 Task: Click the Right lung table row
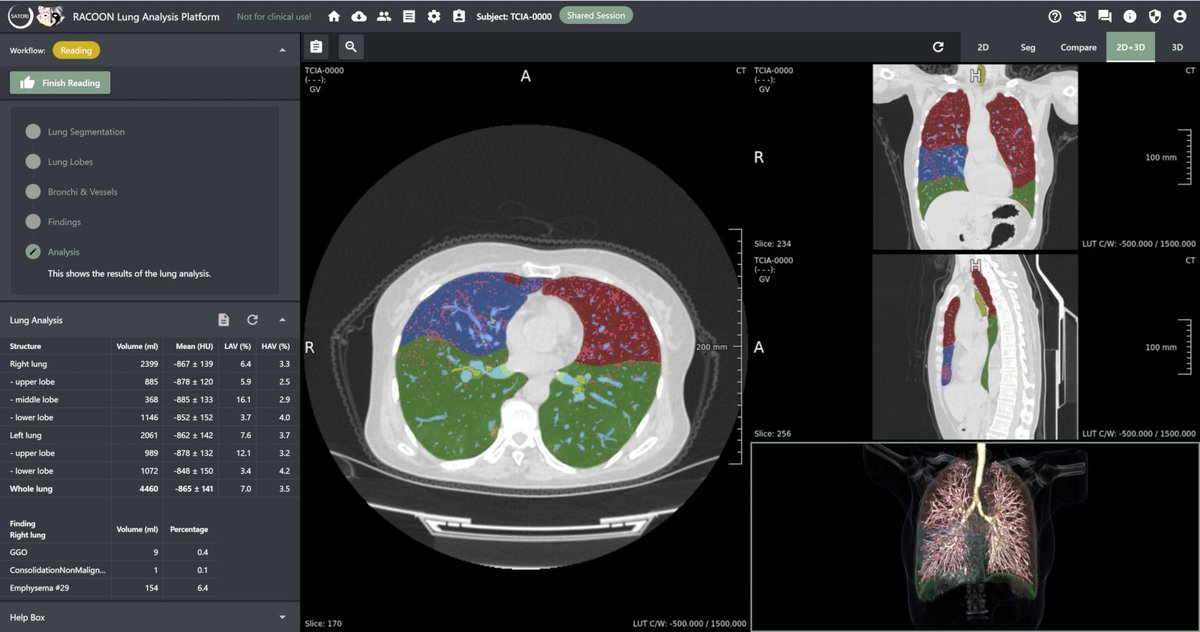pos(150,364)
